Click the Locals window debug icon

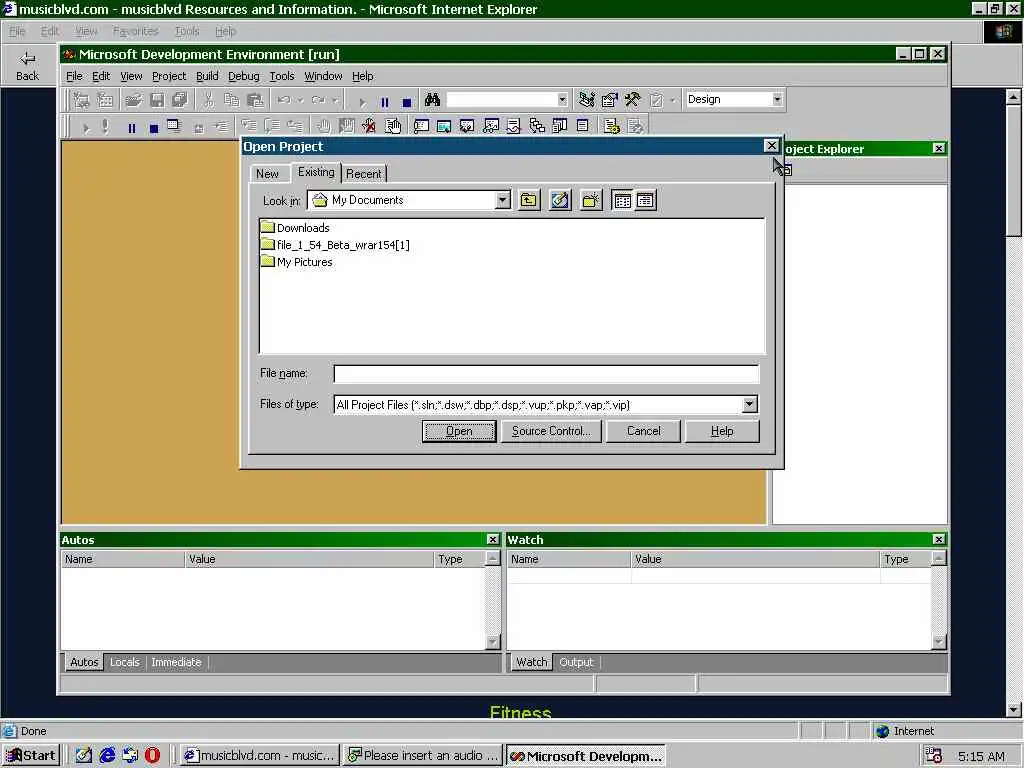pos(467,126)
